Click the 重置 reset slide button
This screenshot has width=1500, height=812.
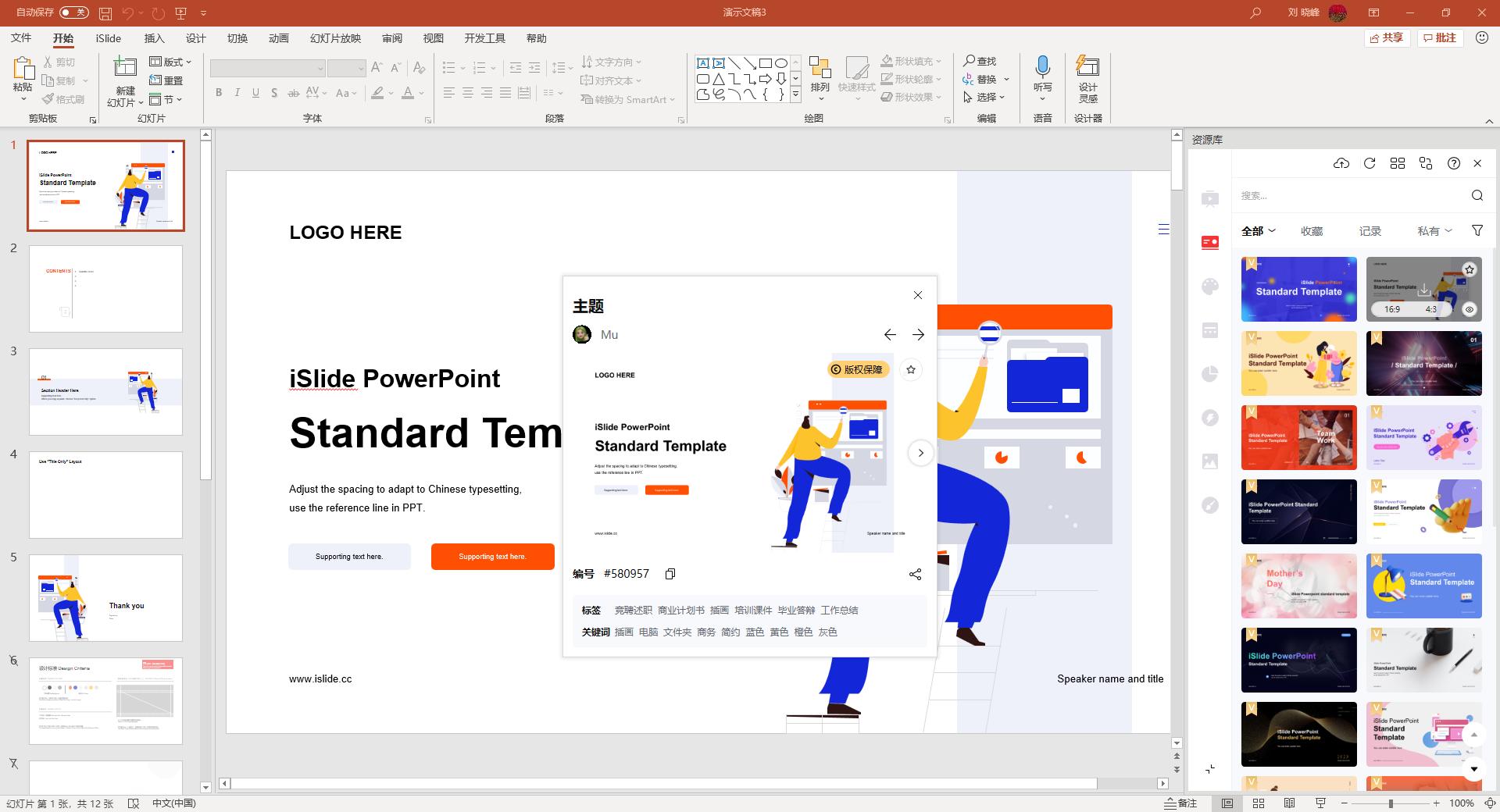click(x=166, y=80)
